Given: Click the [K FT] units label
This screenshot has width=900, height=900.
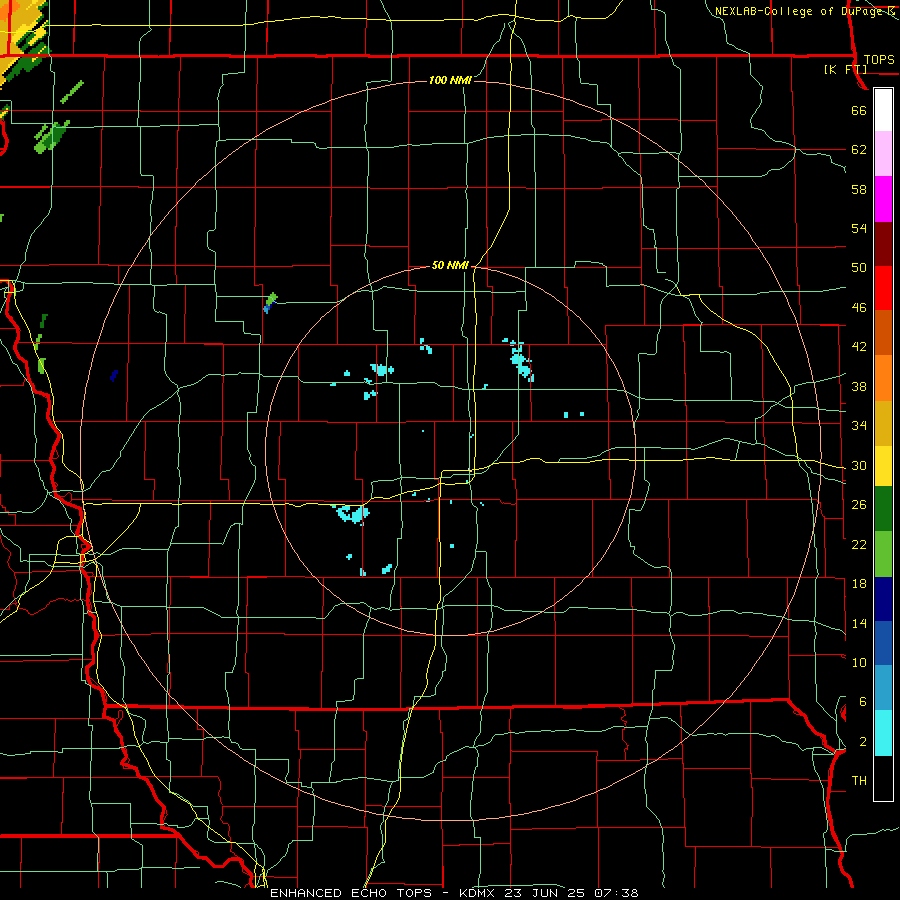Looking at the screenshot, I should click(x=845, y=70).
